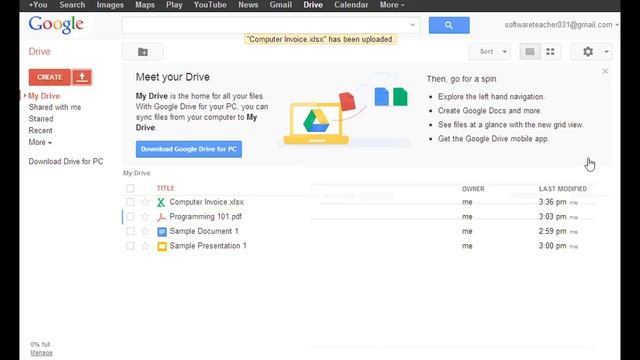Star the Computer Invoice.xlsx file

[x=145, y=202]
